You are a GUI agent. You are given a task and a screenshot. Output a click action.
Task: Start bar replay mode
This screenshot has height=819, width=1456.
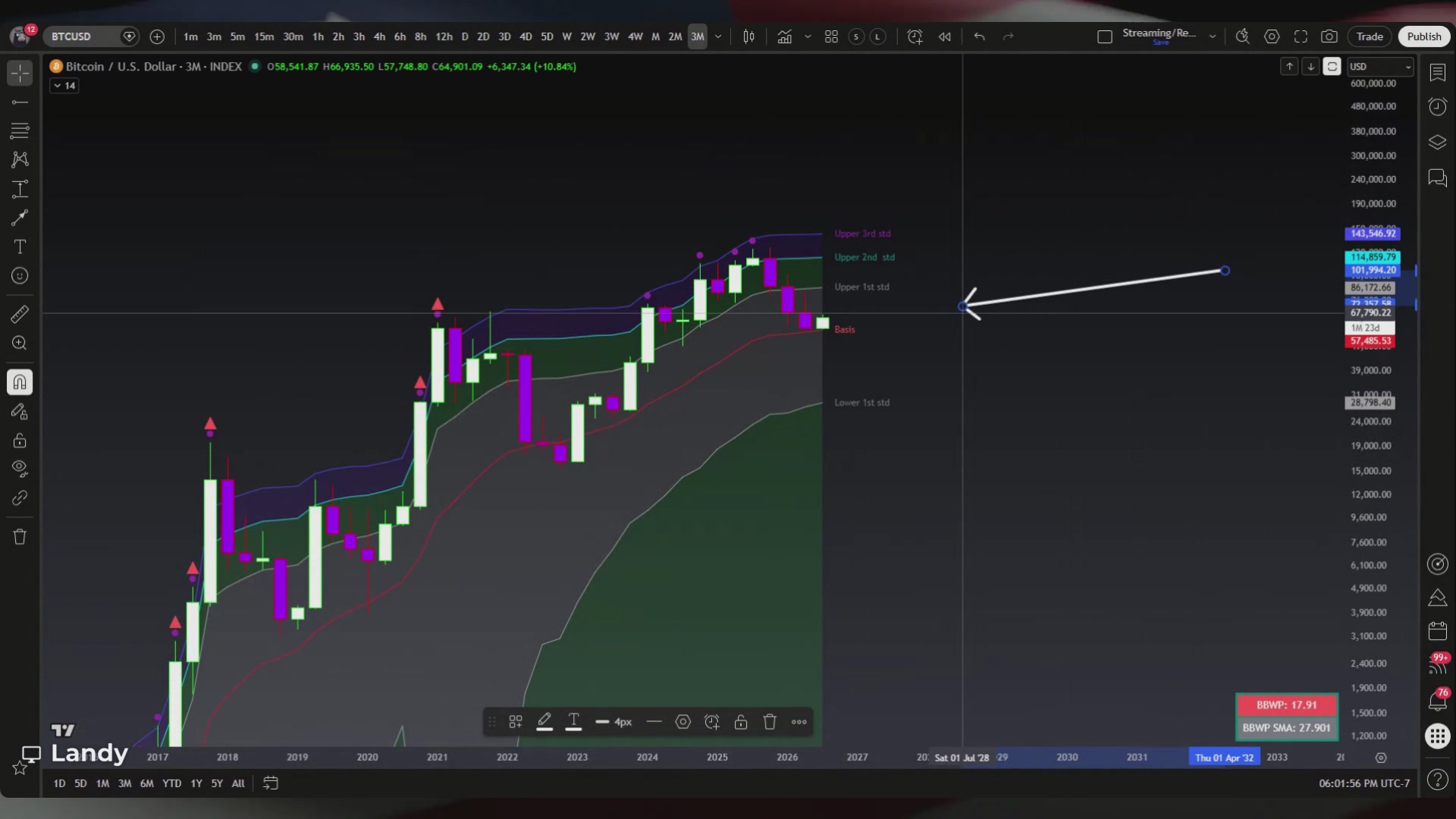pos(944,36)
